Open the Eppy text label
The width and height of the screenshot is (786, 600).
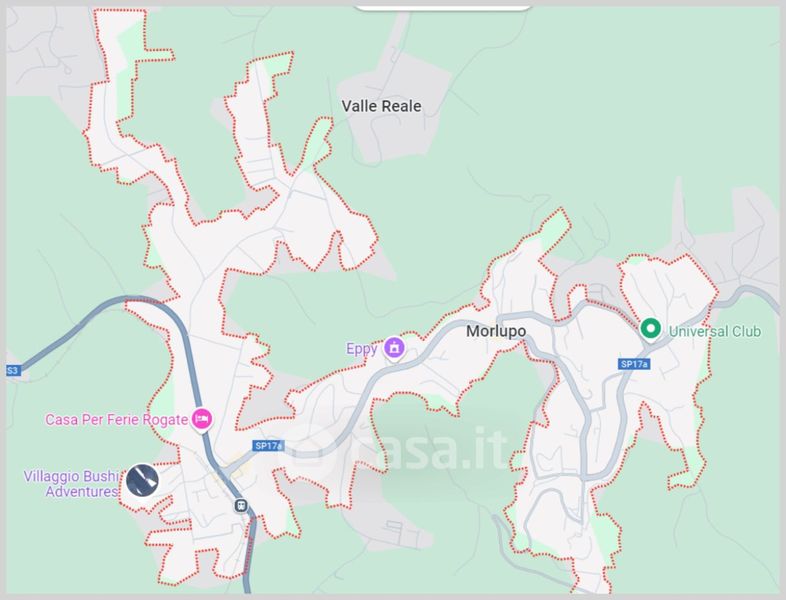coord(361,349)
